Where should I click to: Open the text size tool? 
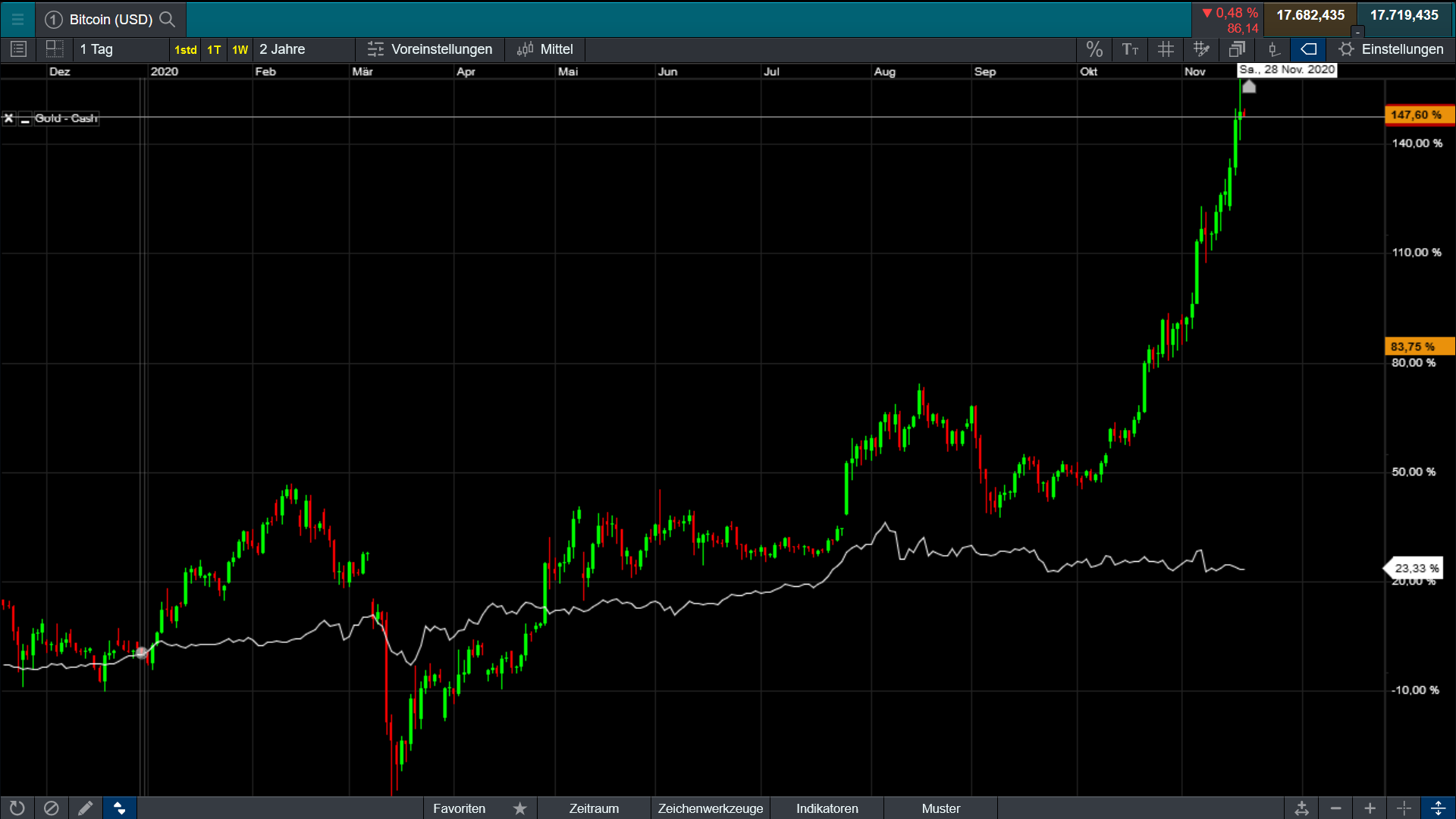1130,49
